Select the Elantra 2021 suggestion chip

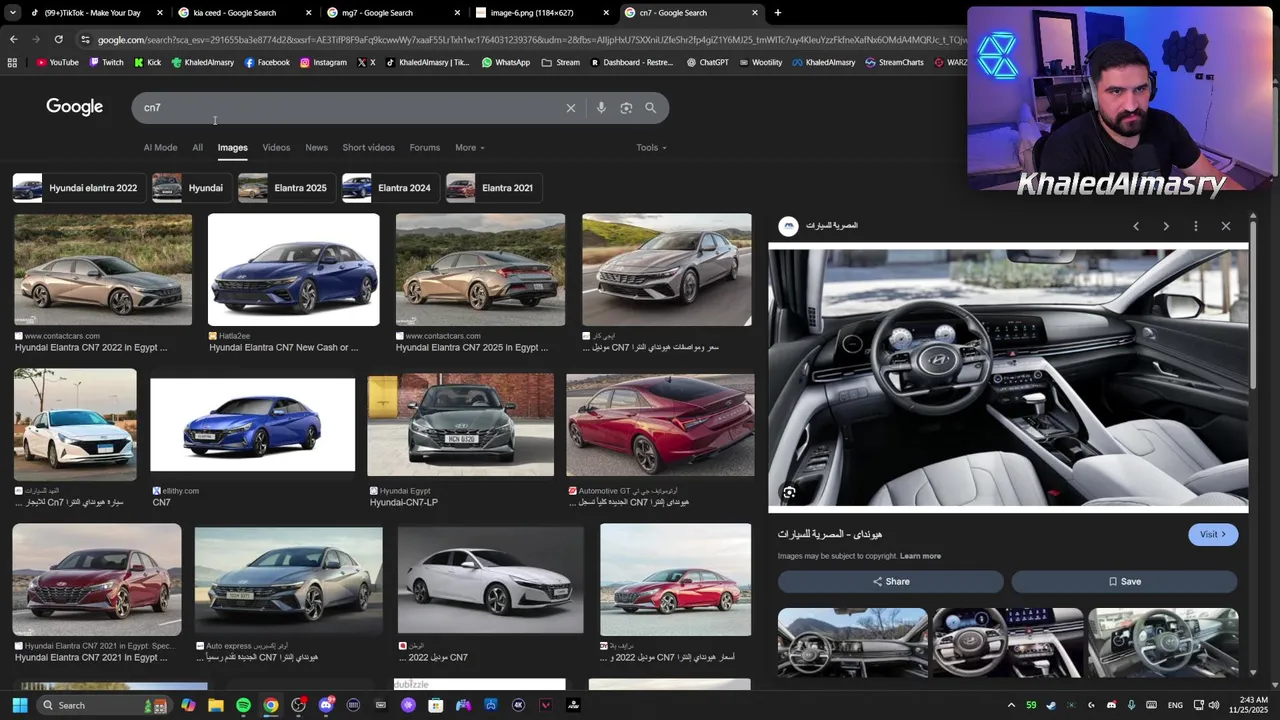coord(492,188)
